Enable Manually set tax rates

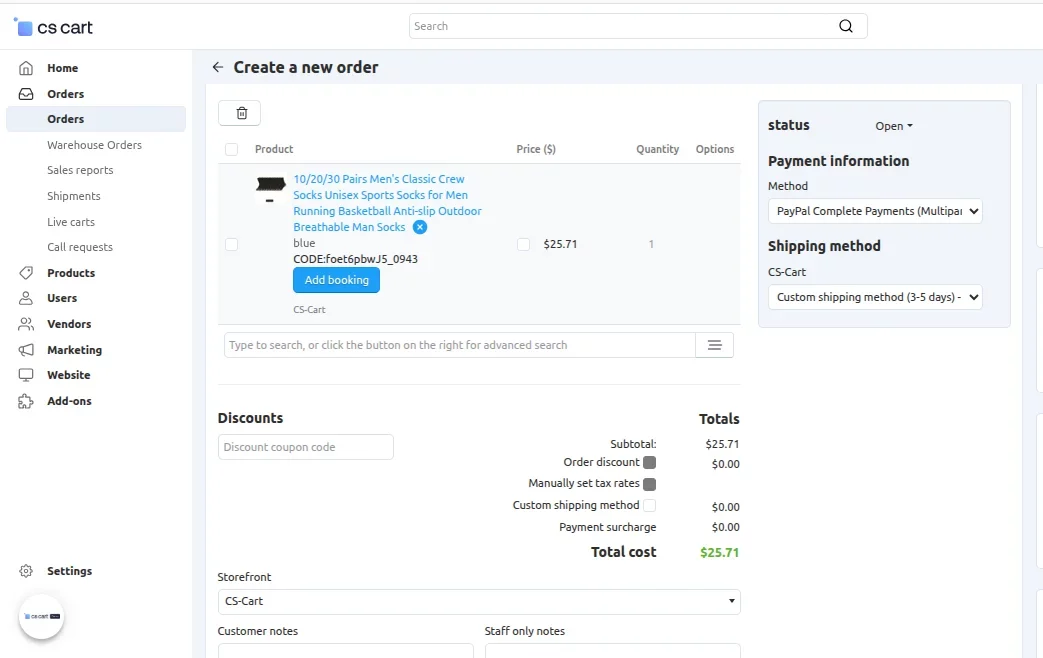click(650, 483)
